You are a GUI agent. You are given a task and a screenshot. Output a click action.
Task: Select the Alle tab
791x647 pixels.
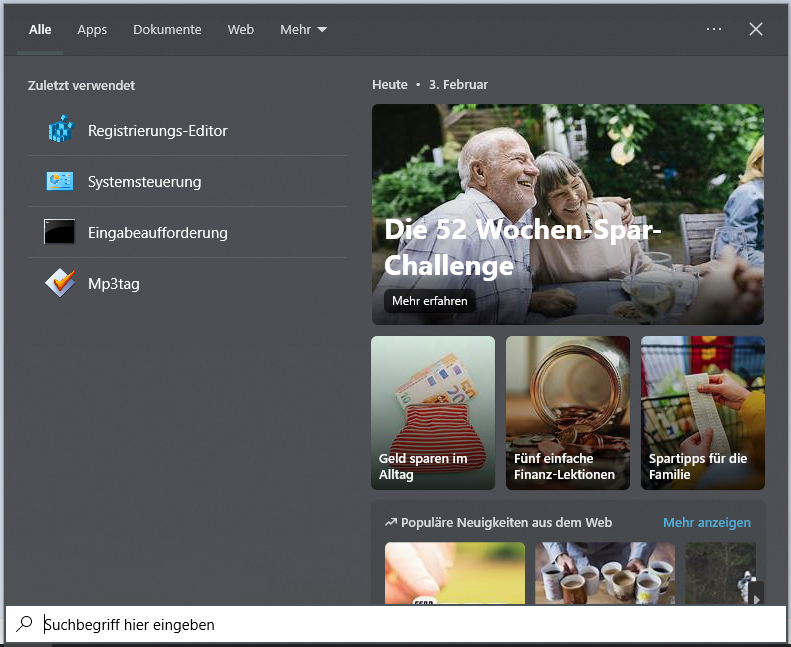pos(40,30)
